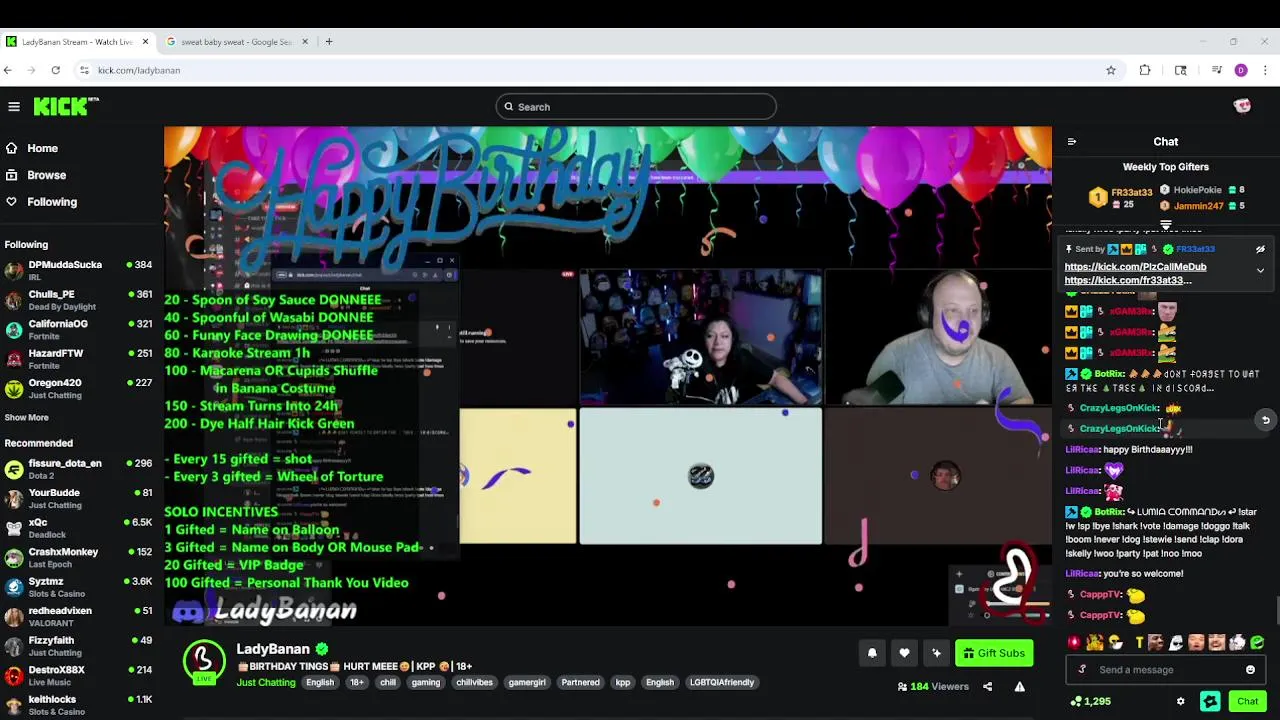The width and height of the screenshot is (1280, 720).
Task: Select the LGBTQIAfriendly tag
Action: [721, 683]
